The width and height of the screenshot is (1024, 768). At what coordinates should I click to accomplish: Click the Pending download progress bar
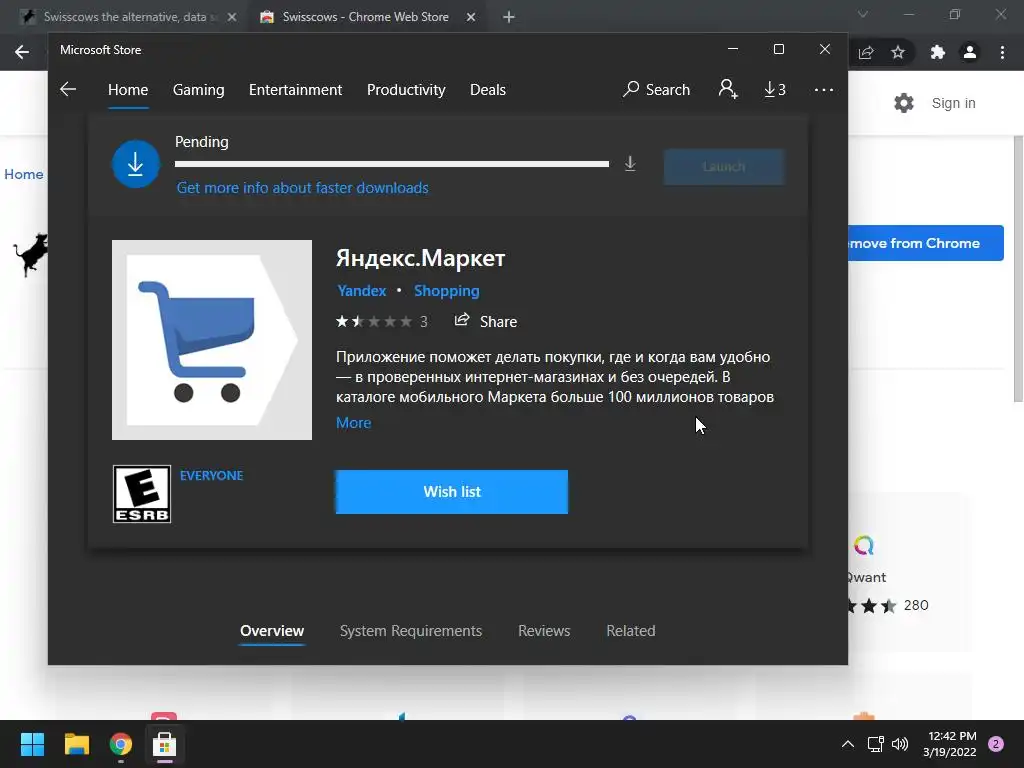[x=392, y=164]
